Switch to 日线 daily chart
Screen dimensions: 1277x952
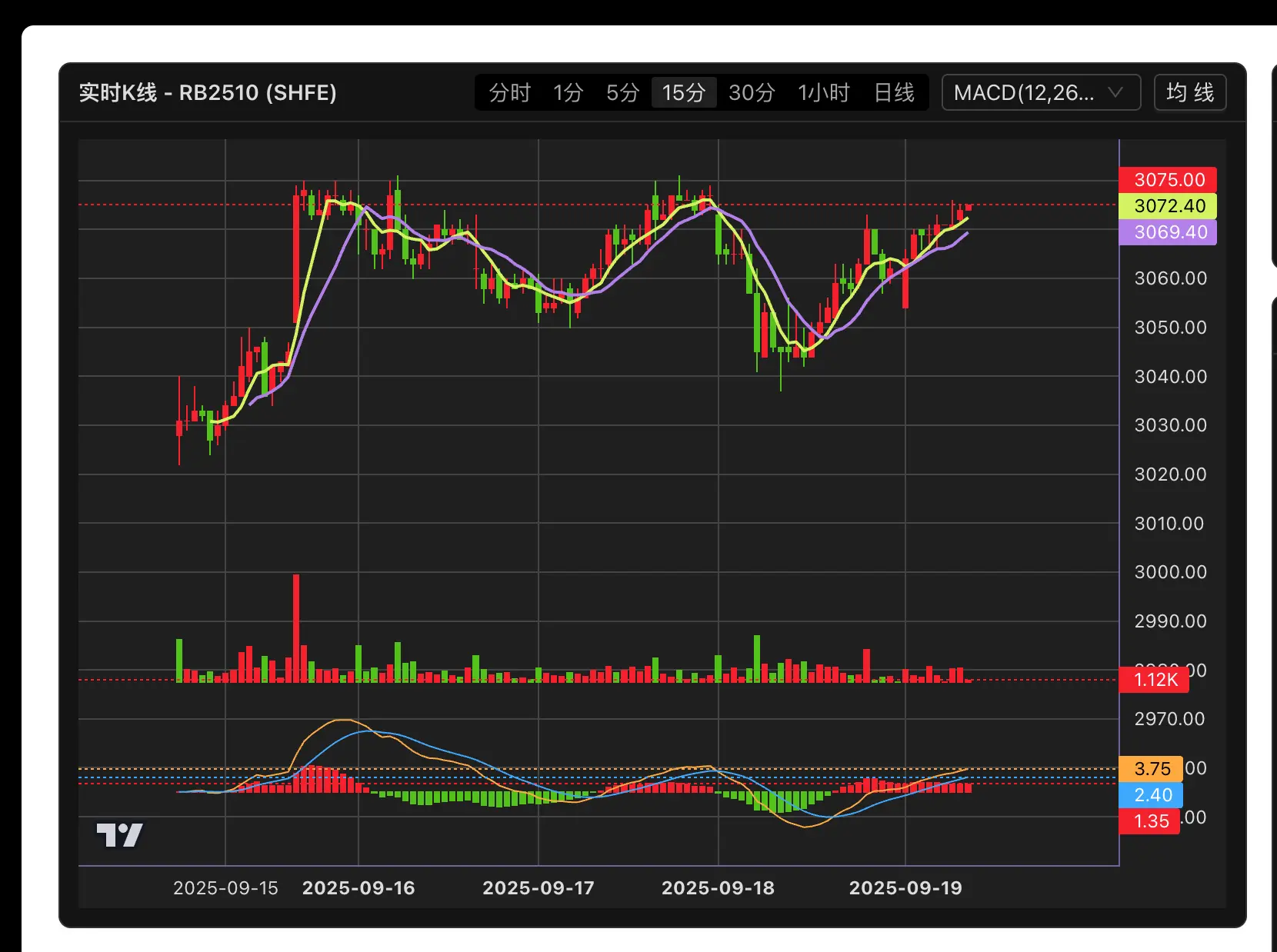point(894,93)
